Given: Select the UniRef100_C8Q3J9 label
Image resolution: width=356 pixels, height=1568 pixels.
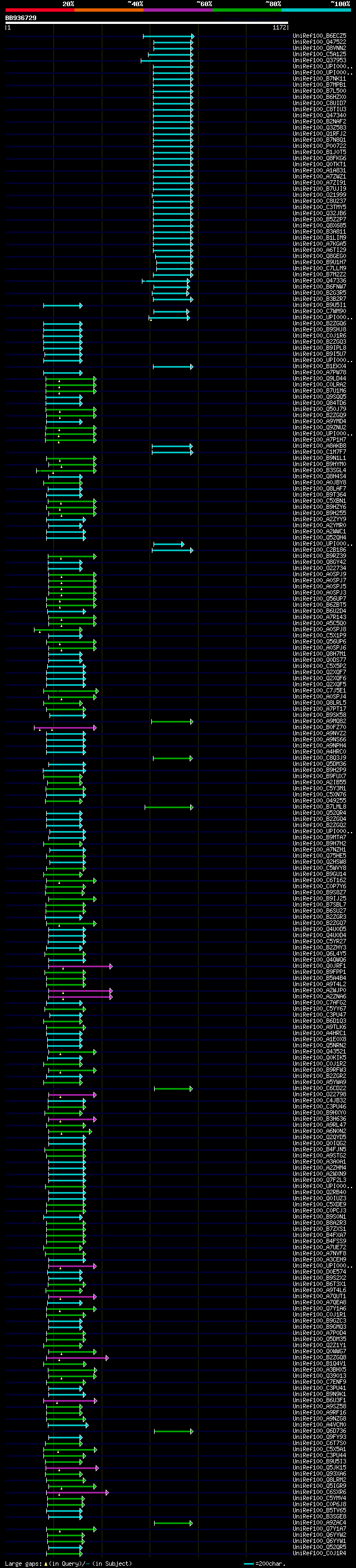Looking at the screenshot, I should (x=319, y=758).
